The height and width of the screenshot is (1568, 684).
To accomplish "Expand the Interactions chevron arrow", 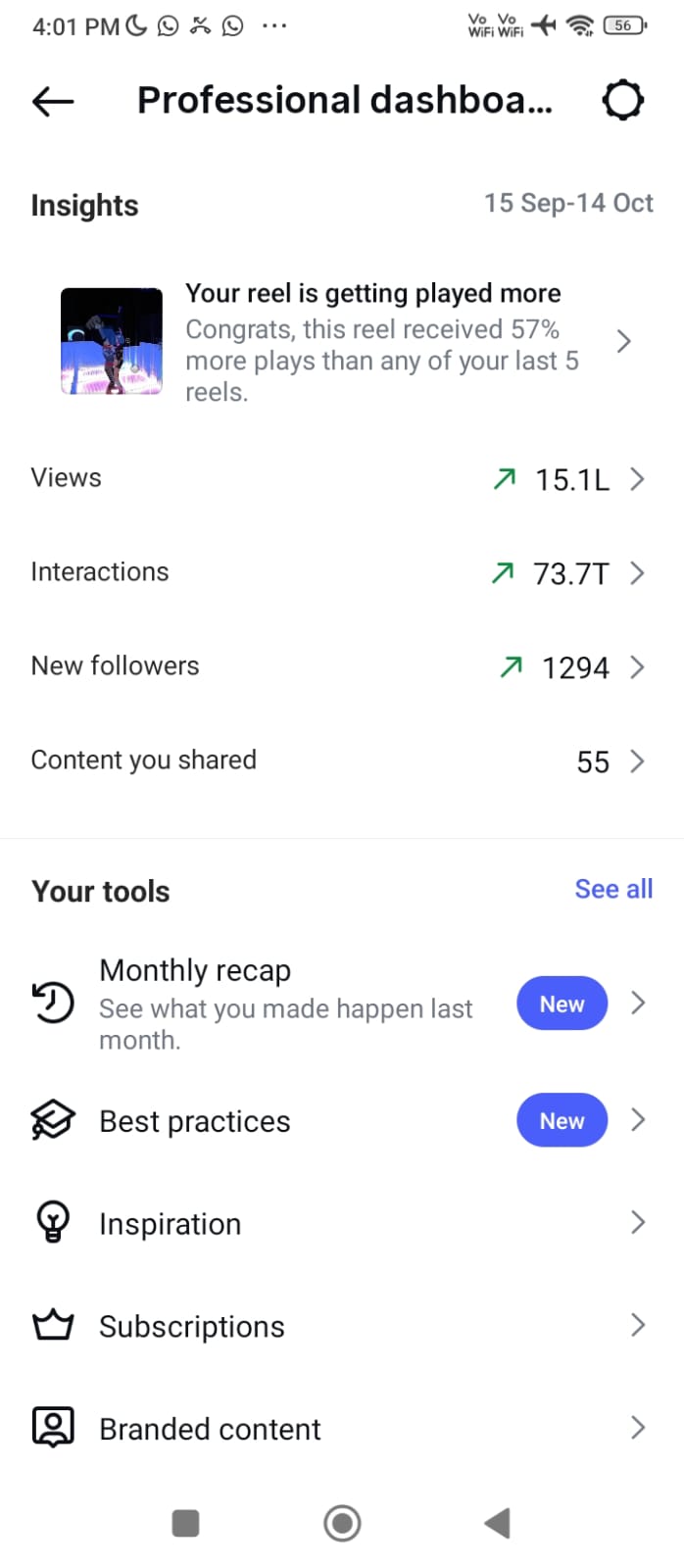I will [637, 572].
